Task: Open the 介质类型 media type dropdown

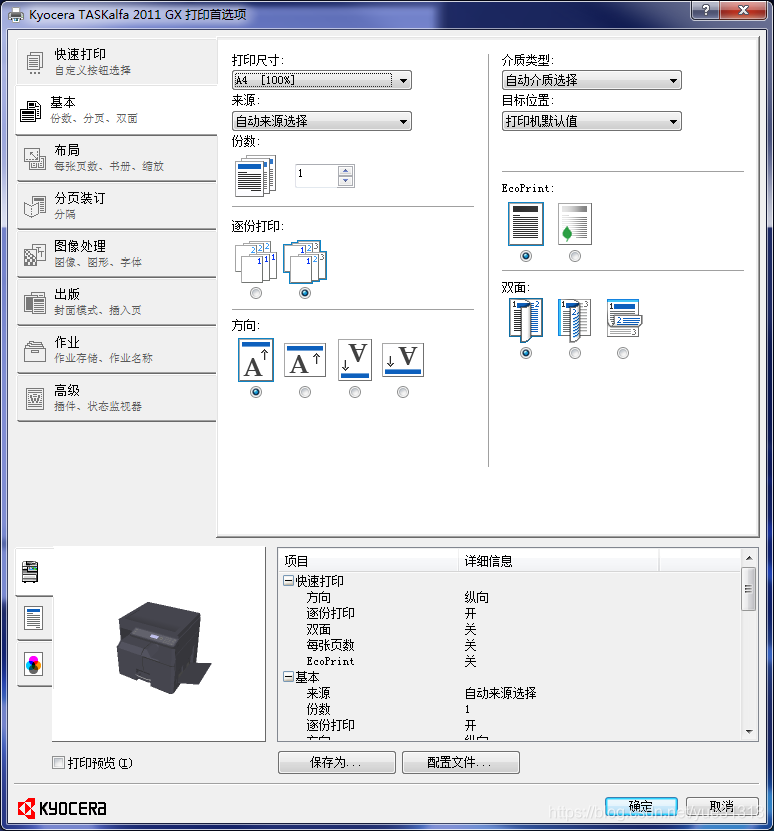Action: [592, 80]
